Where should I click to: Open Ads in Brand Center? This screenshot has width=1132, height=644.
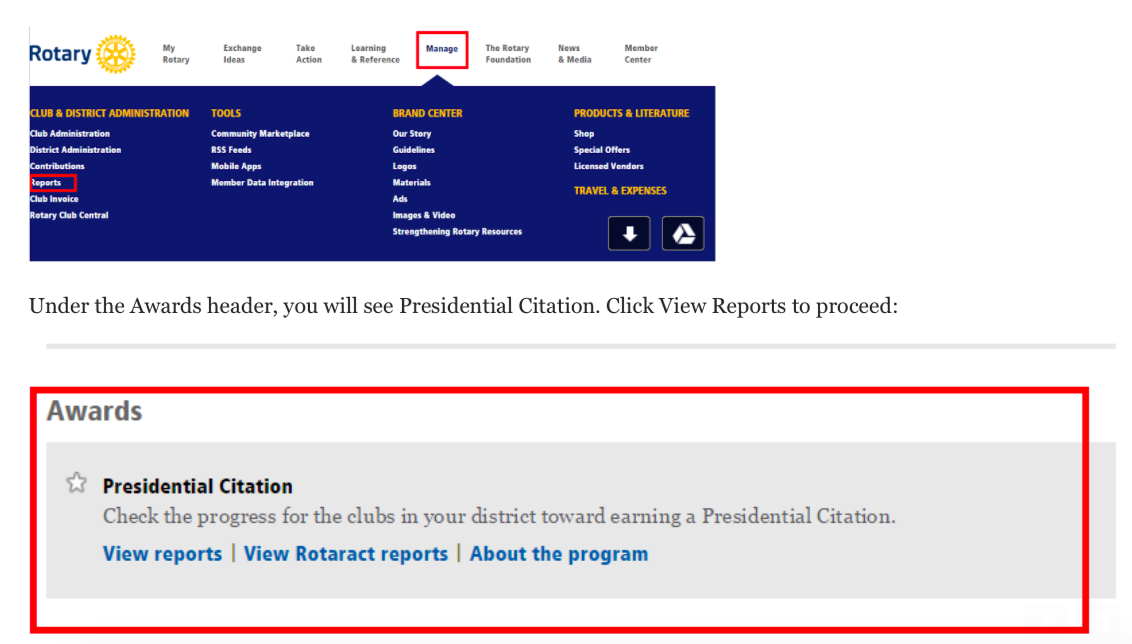[x=400, y=199]
